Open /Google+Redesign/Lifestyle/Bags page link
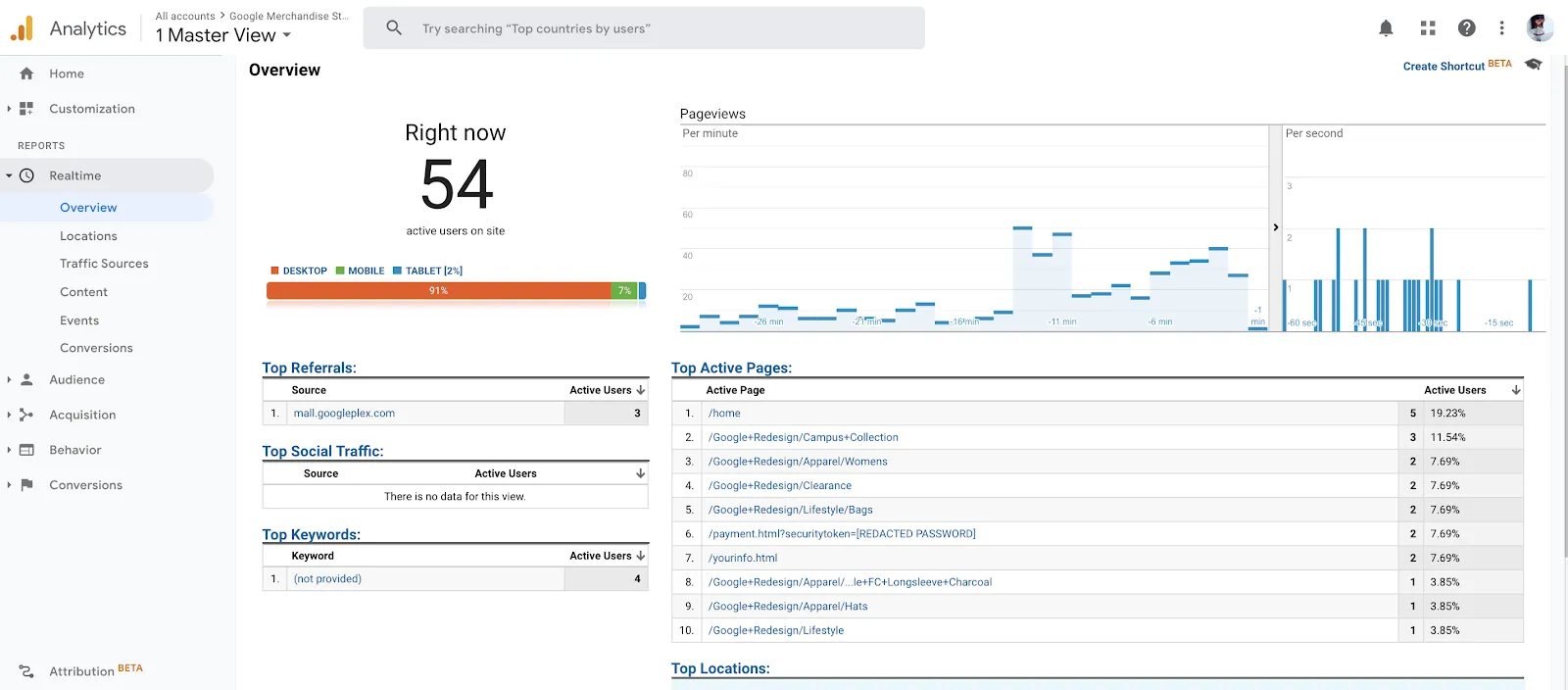This screenshot has width=1568, height=690. 790,510
